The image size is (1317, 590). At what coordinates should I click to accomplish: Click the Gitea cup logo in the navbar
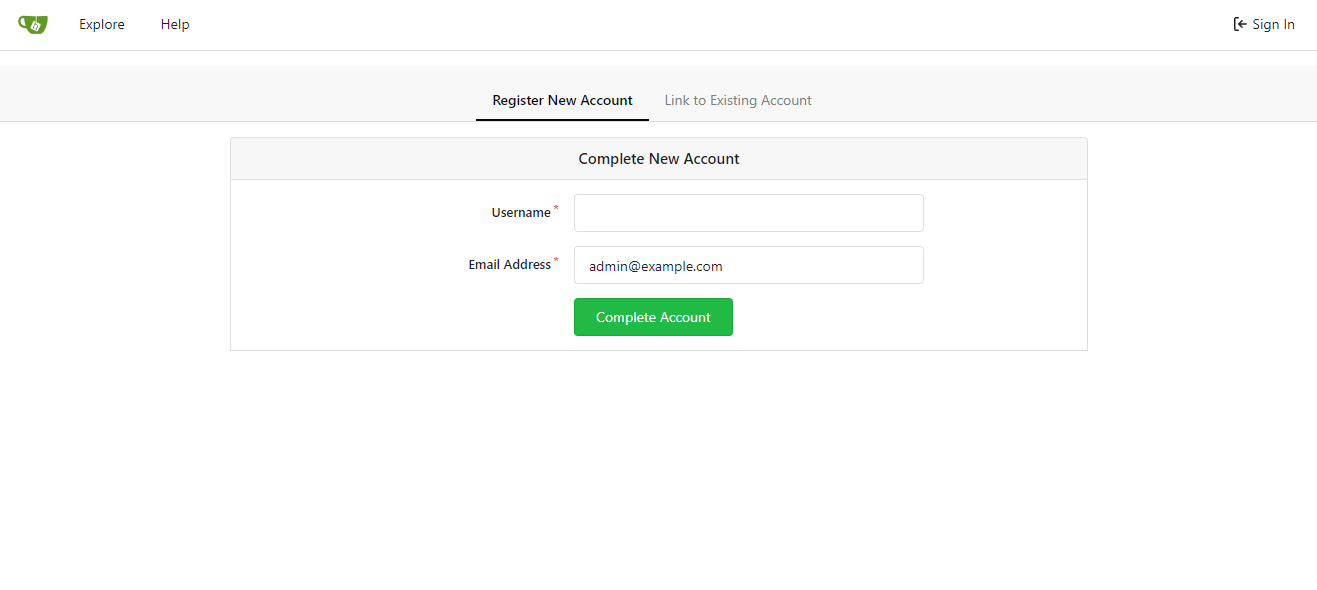[32, 24]
